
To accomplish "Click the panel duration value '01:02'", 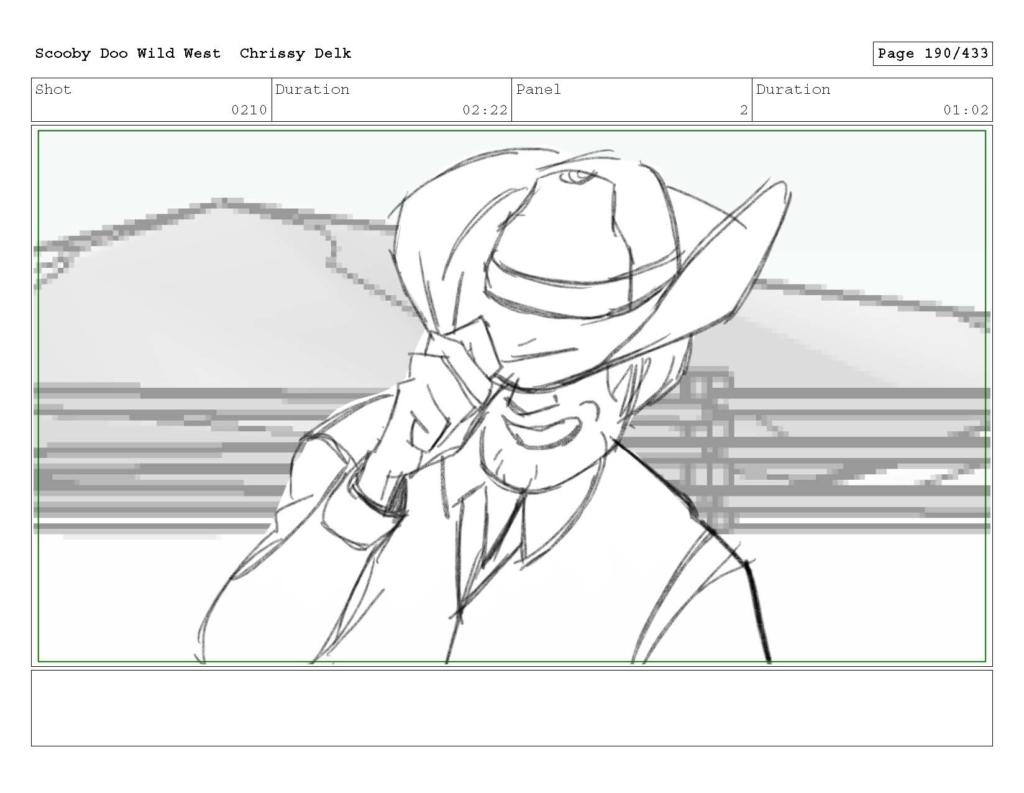I will tap(965, 110).
